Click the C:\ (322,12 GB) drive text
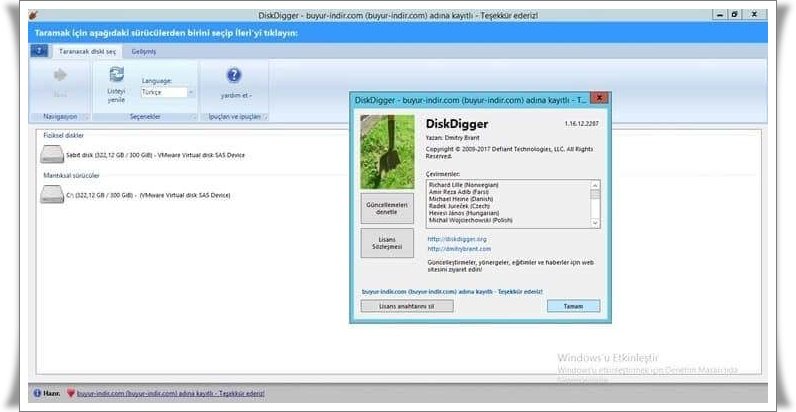The width and height of the screenshot is (796, 412). click(148, 195)
